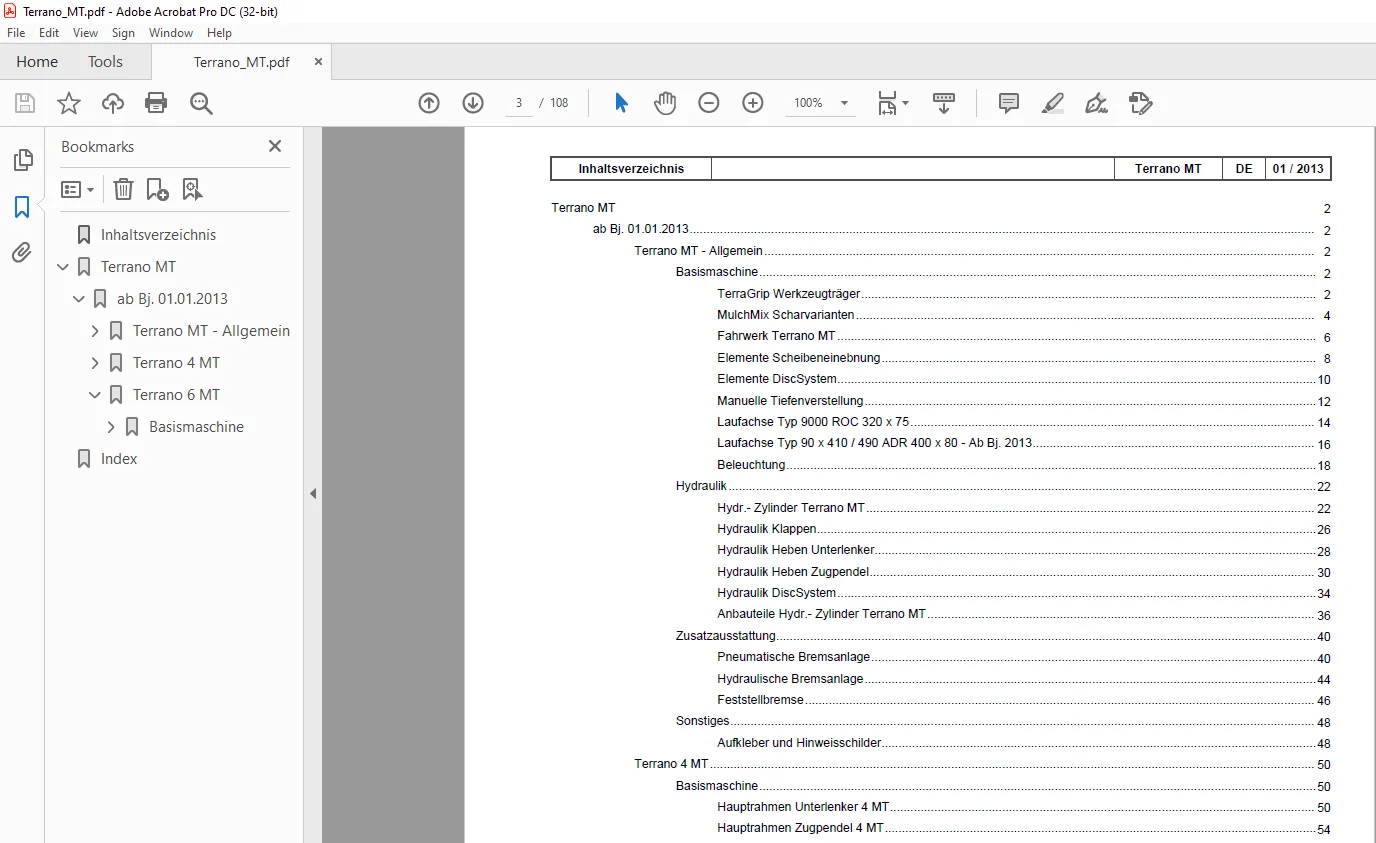Screen dimensions: 1376x843
Task: Open Beleuchtung contents entry
Action: pos(751,465)
